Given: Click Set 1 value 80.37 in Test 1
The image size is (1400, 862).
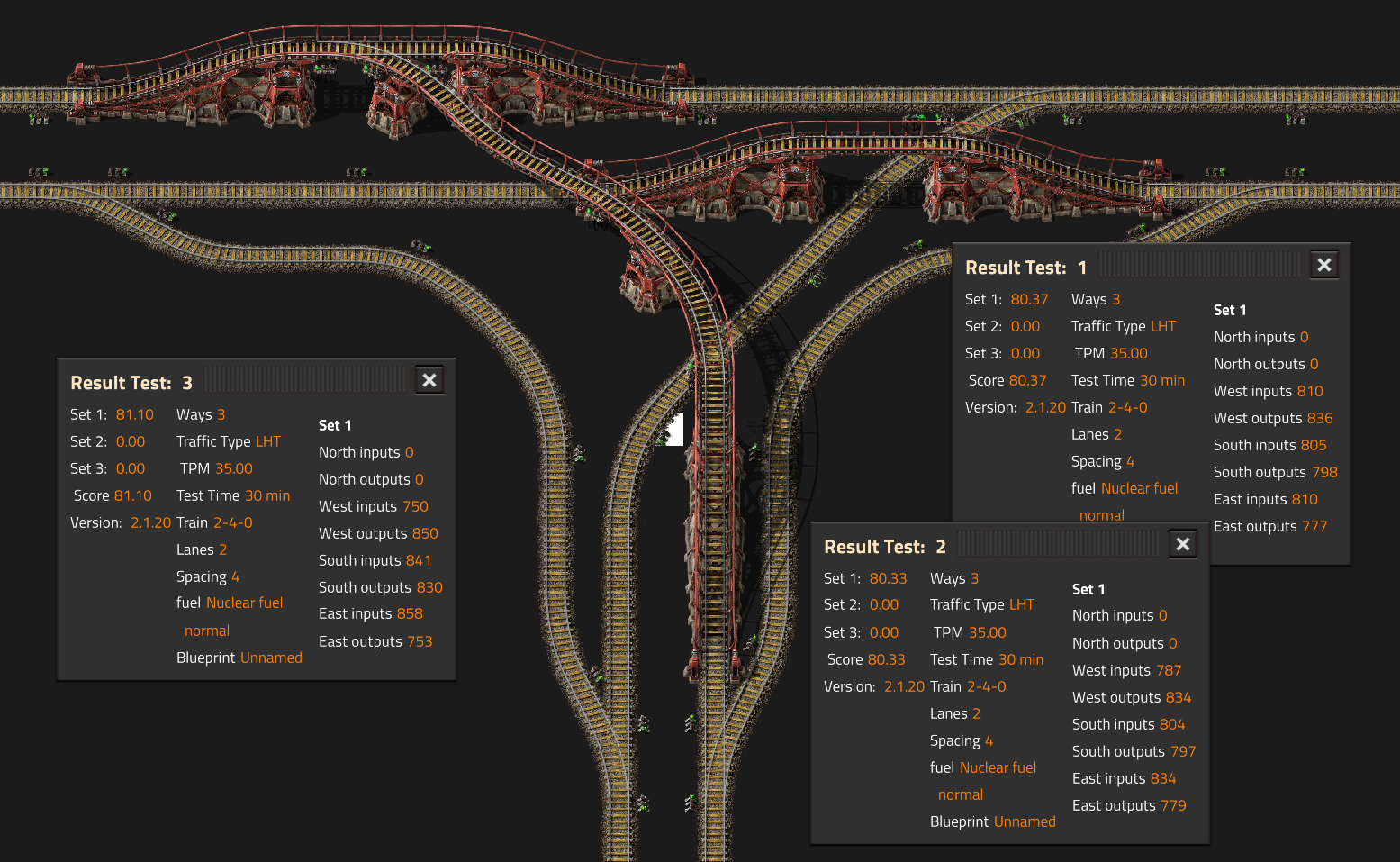Looking at the screenshot, I should (1029, 299).
